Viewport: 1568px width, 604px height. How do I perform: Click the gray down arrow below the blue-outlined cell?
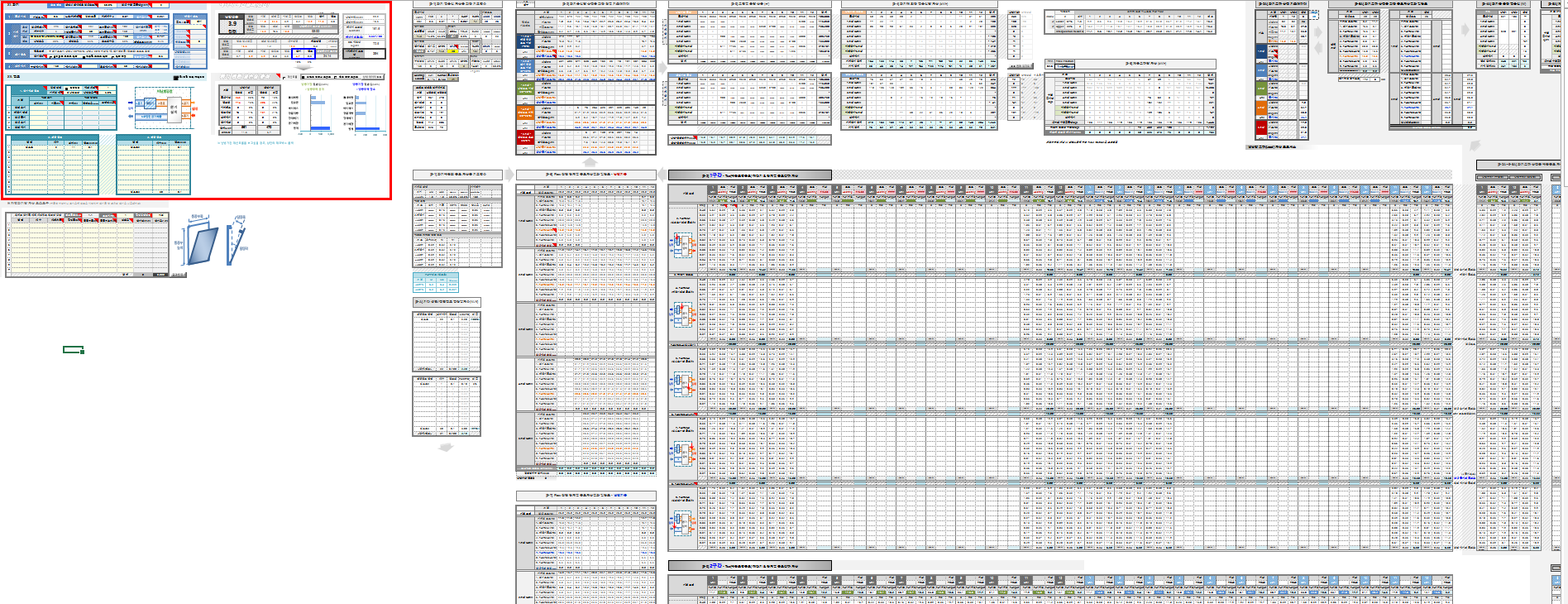[x=303, y=66]
